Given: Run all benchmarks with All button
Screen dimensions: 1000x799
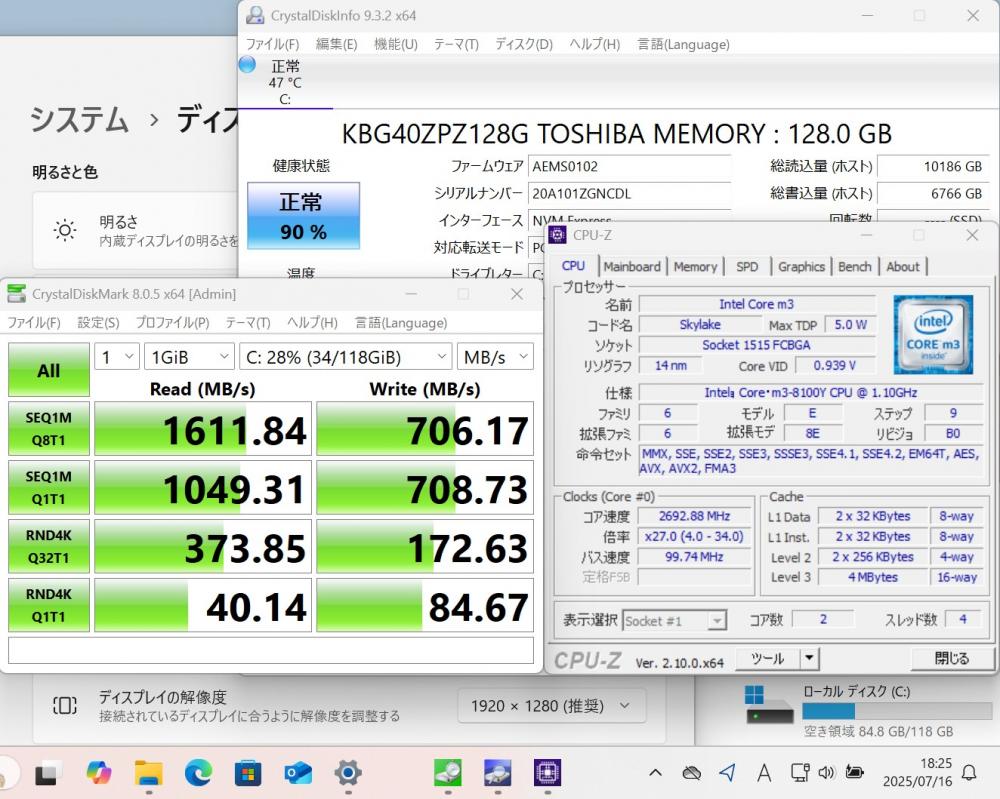Looking at the screenshot, I should (48, 370).
